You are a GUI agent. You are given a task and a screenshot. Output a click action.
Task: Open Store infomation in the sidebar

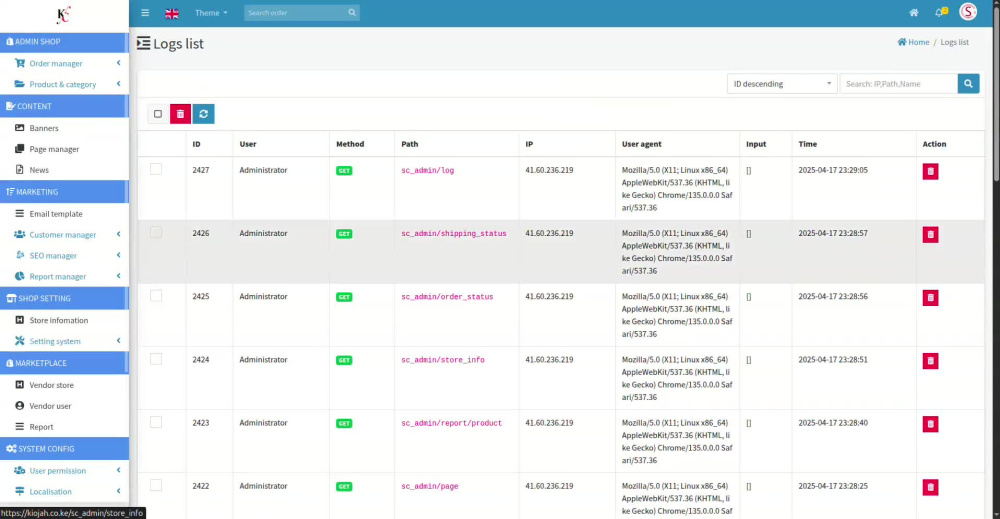point(59,321)
